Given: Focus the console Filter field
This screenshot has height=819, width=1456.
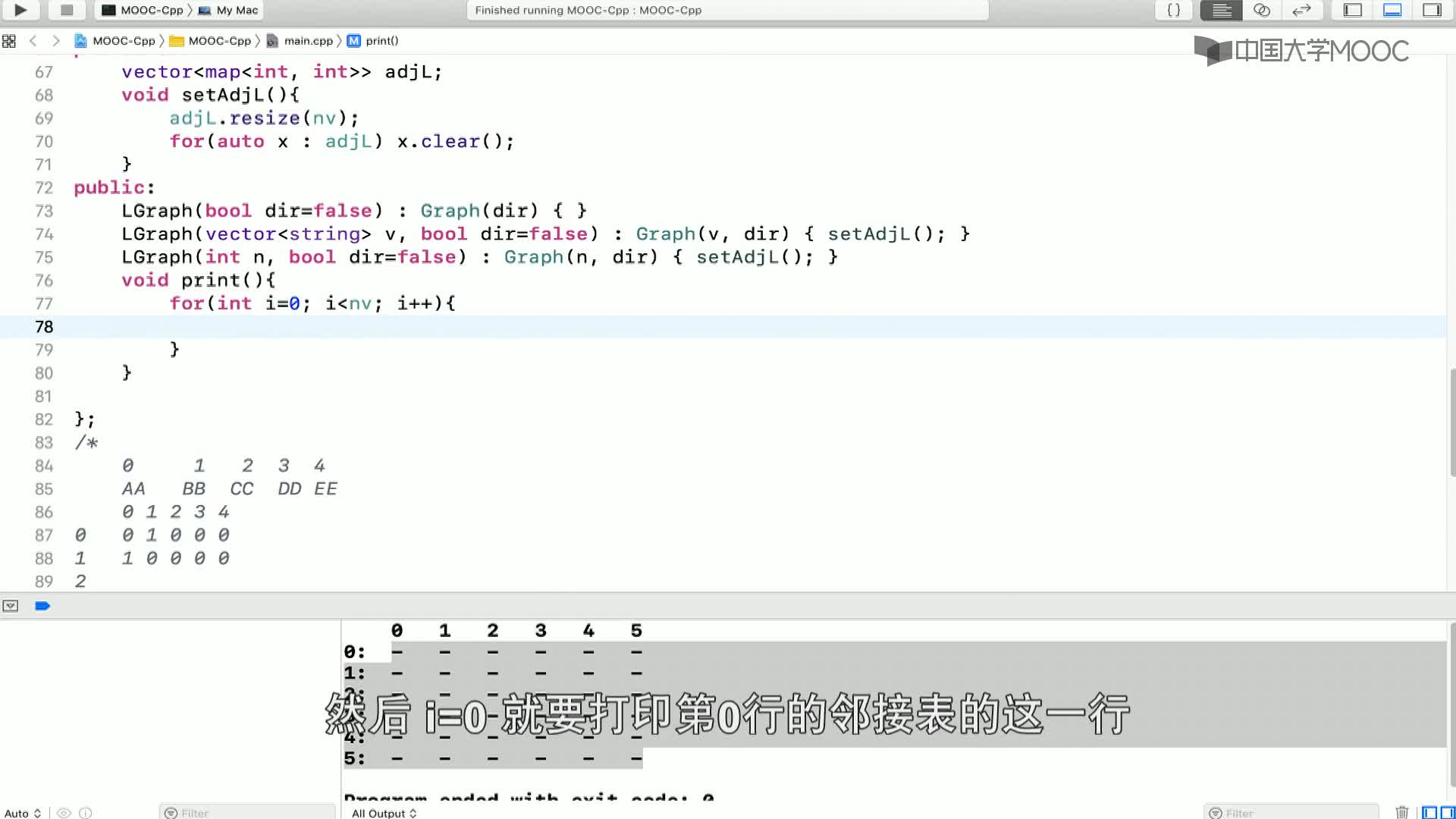Looking at the screenshot, I should 1291,813.
